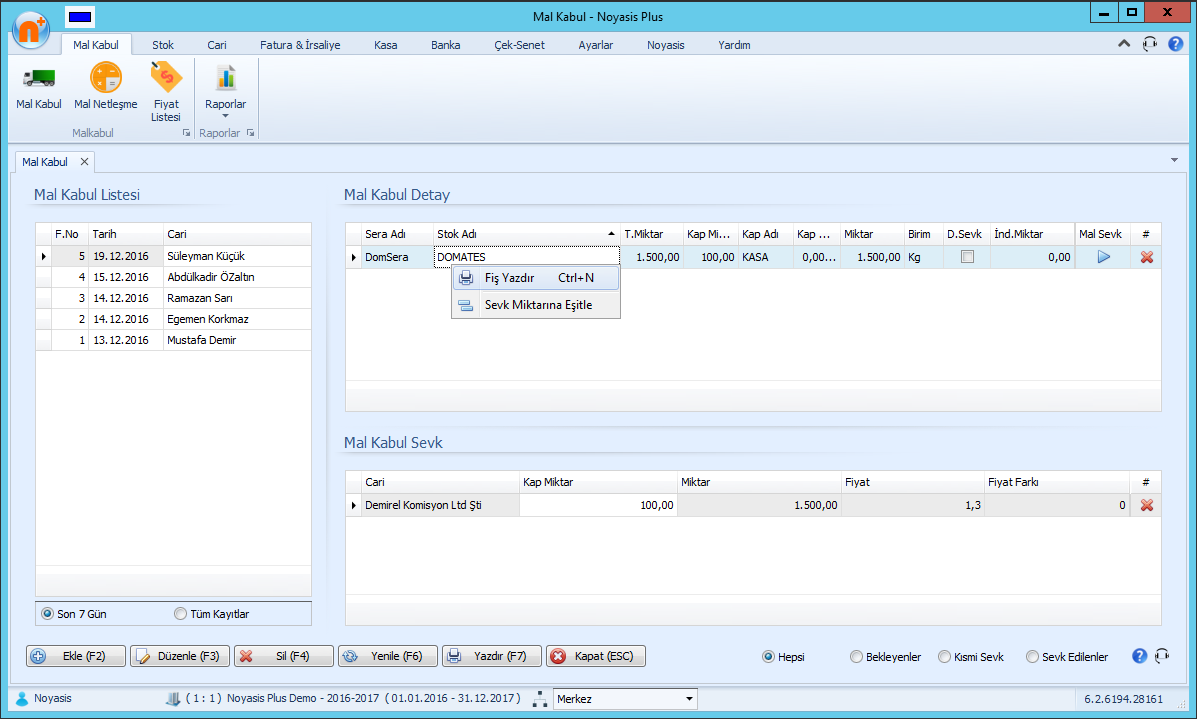1197x719 pixels.
Task: Expand the Raporlar dropdown arrow
Action: 225,116
